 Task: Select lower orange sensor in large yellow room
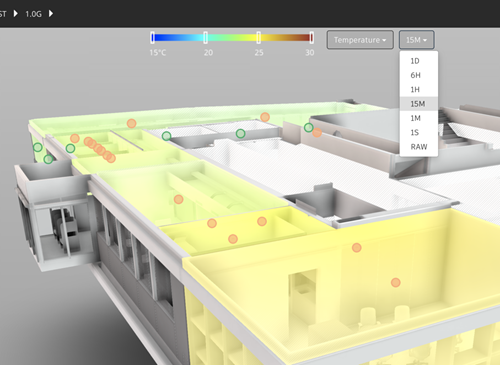(396, 283)
